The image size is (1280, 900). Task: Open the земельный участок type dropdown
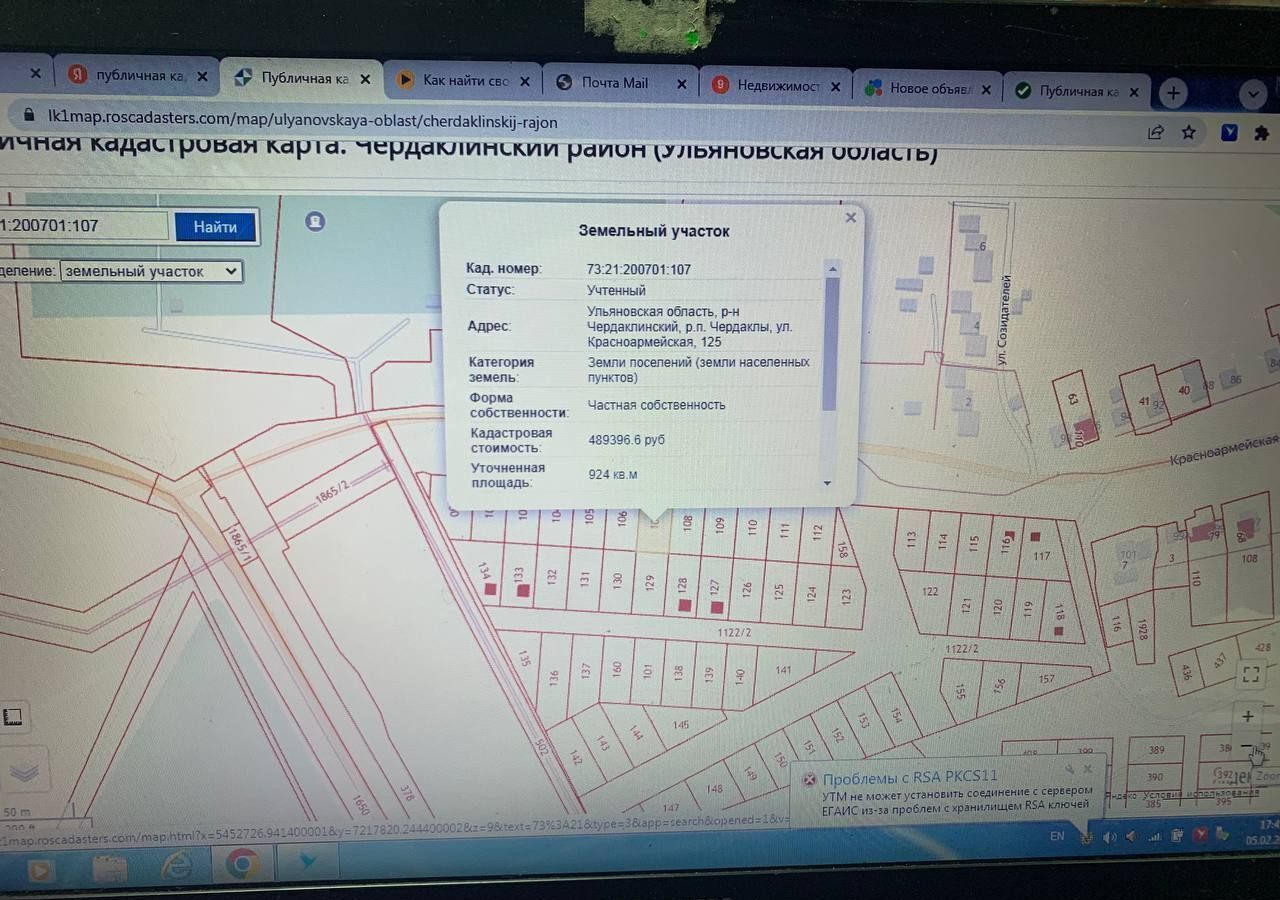(151, 271)
